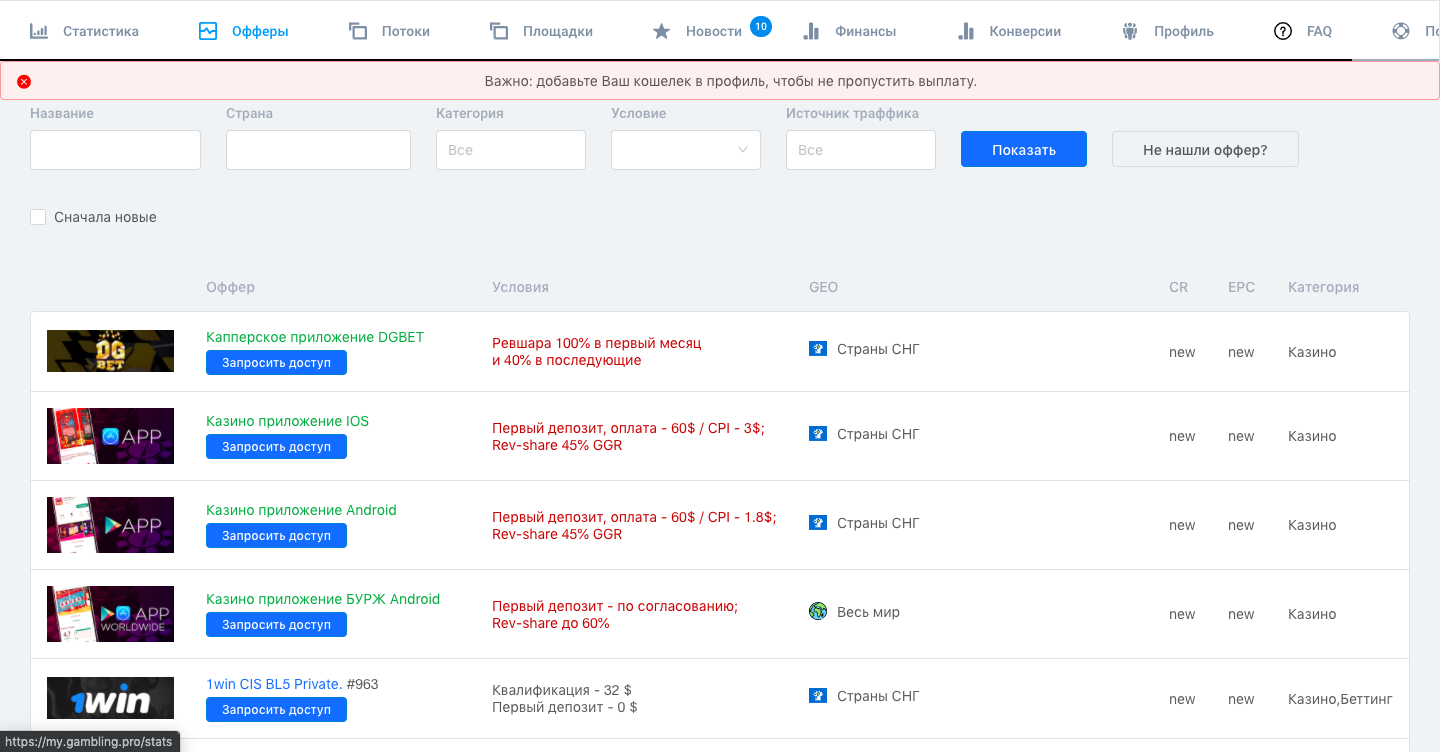1440x752 pixels.
Task: Click the Показать button
Action: pos(1024,150)
